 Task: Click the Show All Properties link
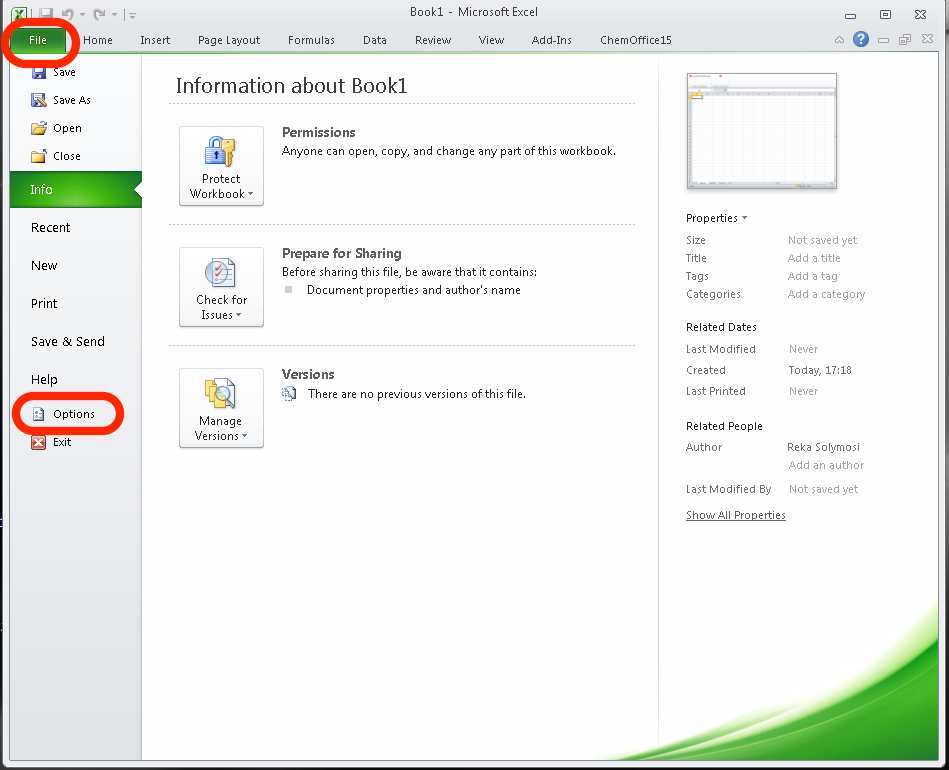(735, 516)
